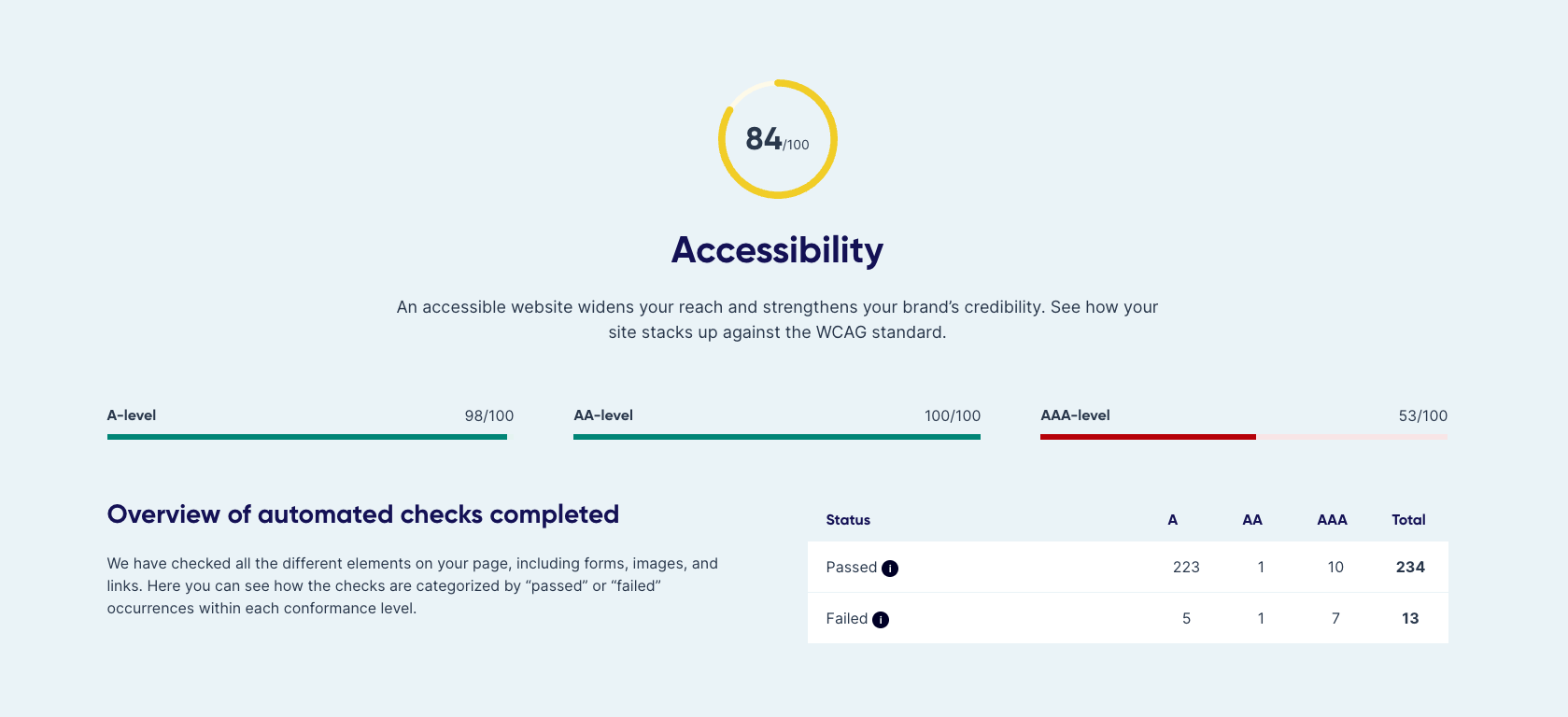
Task: Click the Failed row total 13
Action: (1410, 618)
